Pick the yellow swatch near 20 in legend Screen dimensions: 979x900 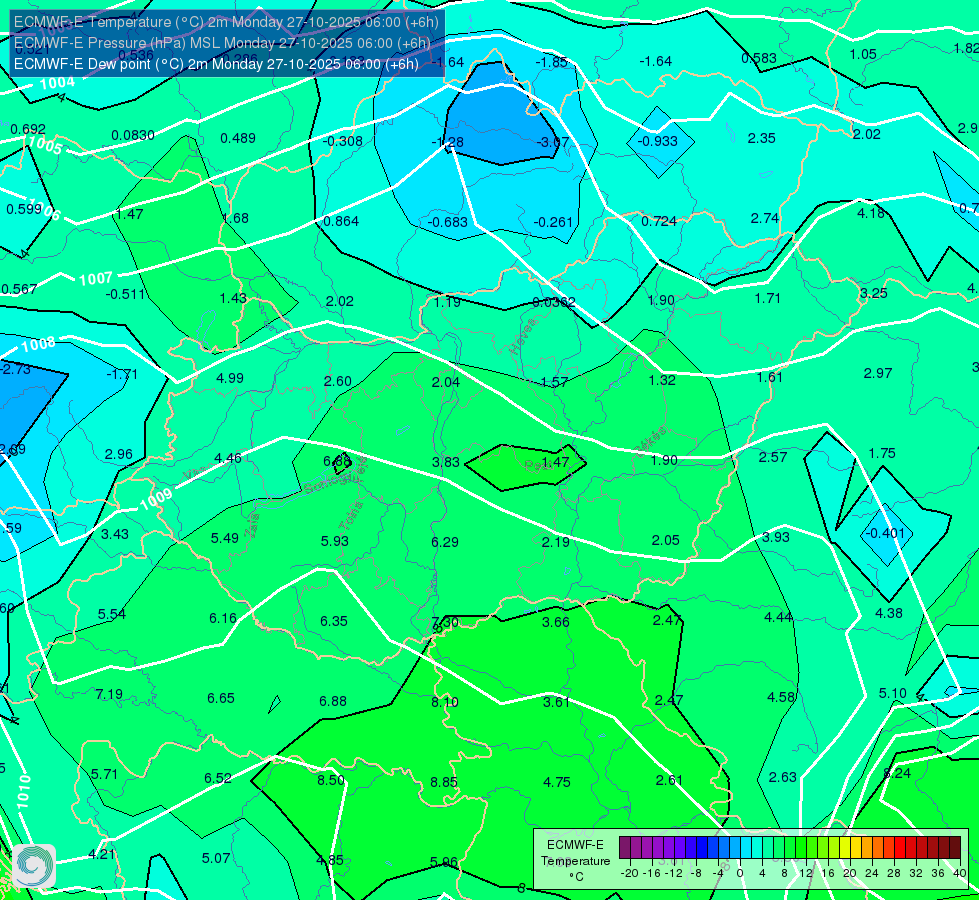[x=845, y=848]
